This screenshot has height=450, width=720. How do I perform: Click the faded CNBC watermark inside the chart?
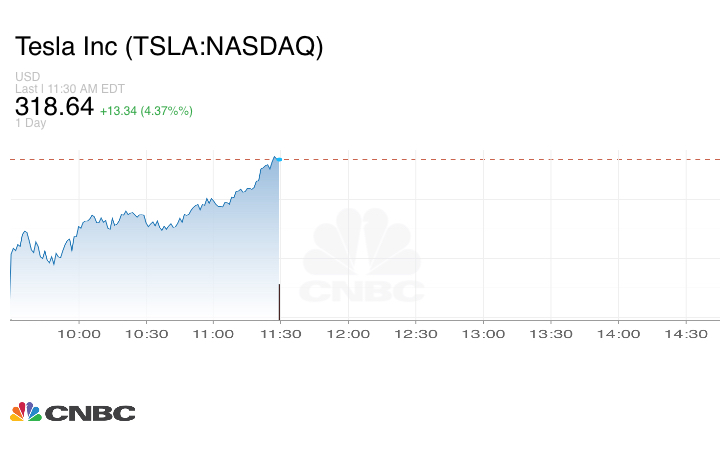pos(362,260)
